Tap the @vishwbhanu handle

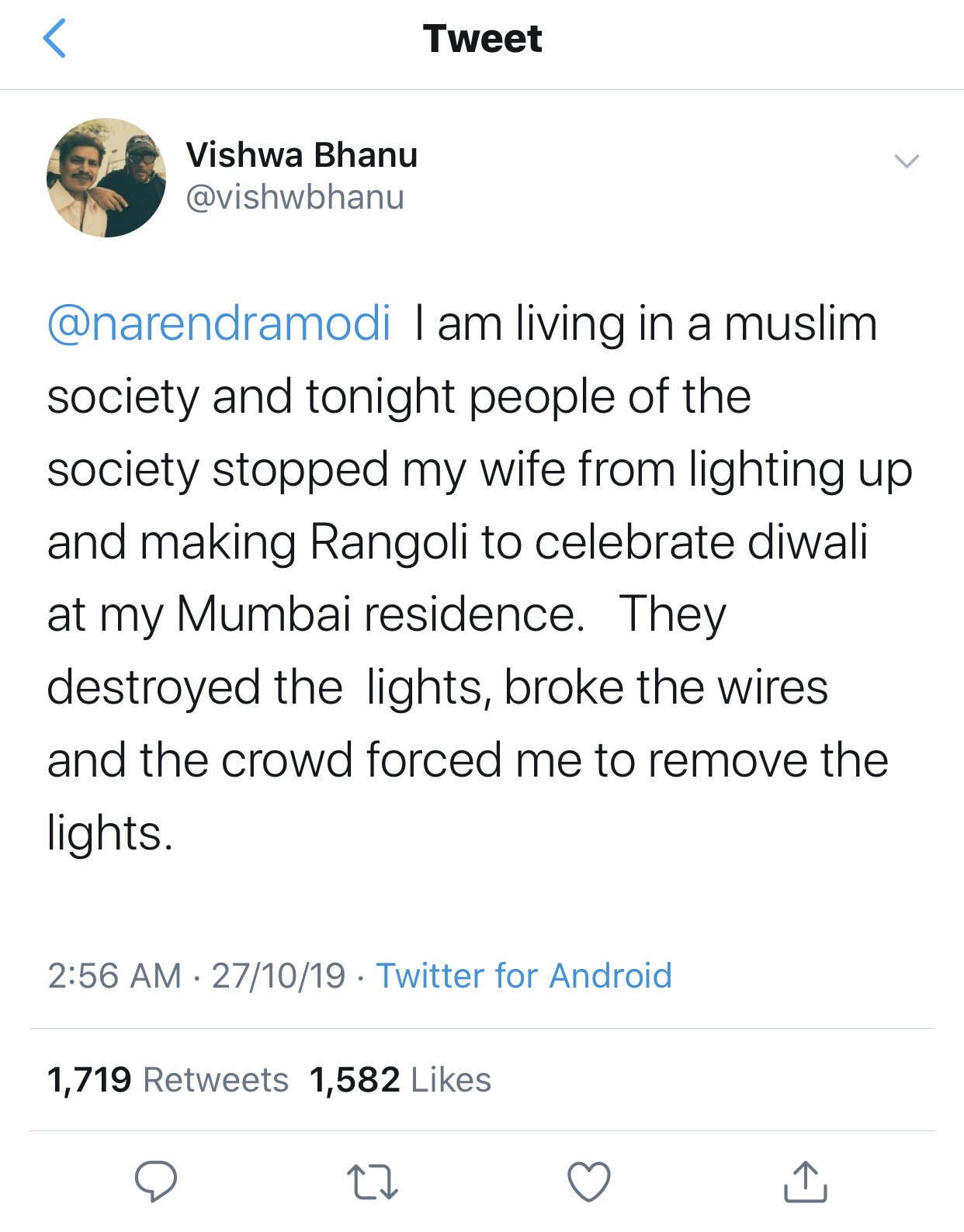[295, 197]
